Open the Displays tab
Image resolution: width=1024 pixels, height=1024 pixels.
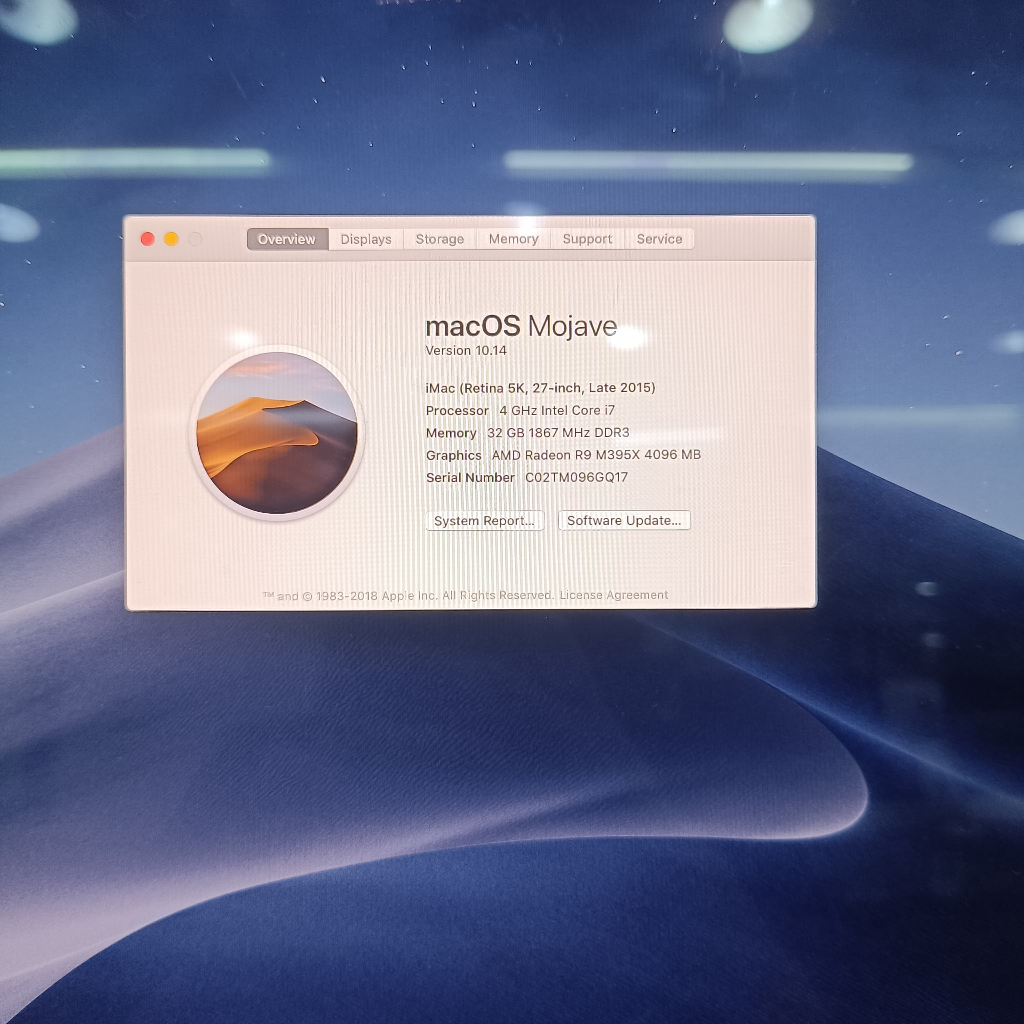[x=366, y=239]
